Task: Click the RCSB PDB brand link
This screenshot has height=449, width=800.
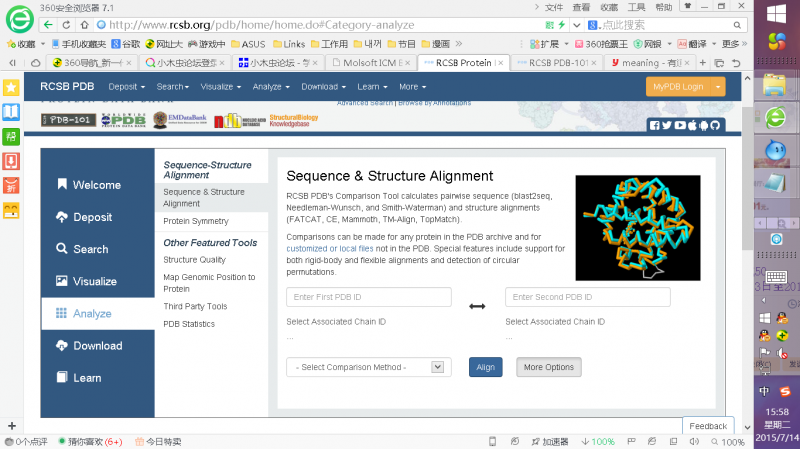Action: coord(67,87)
